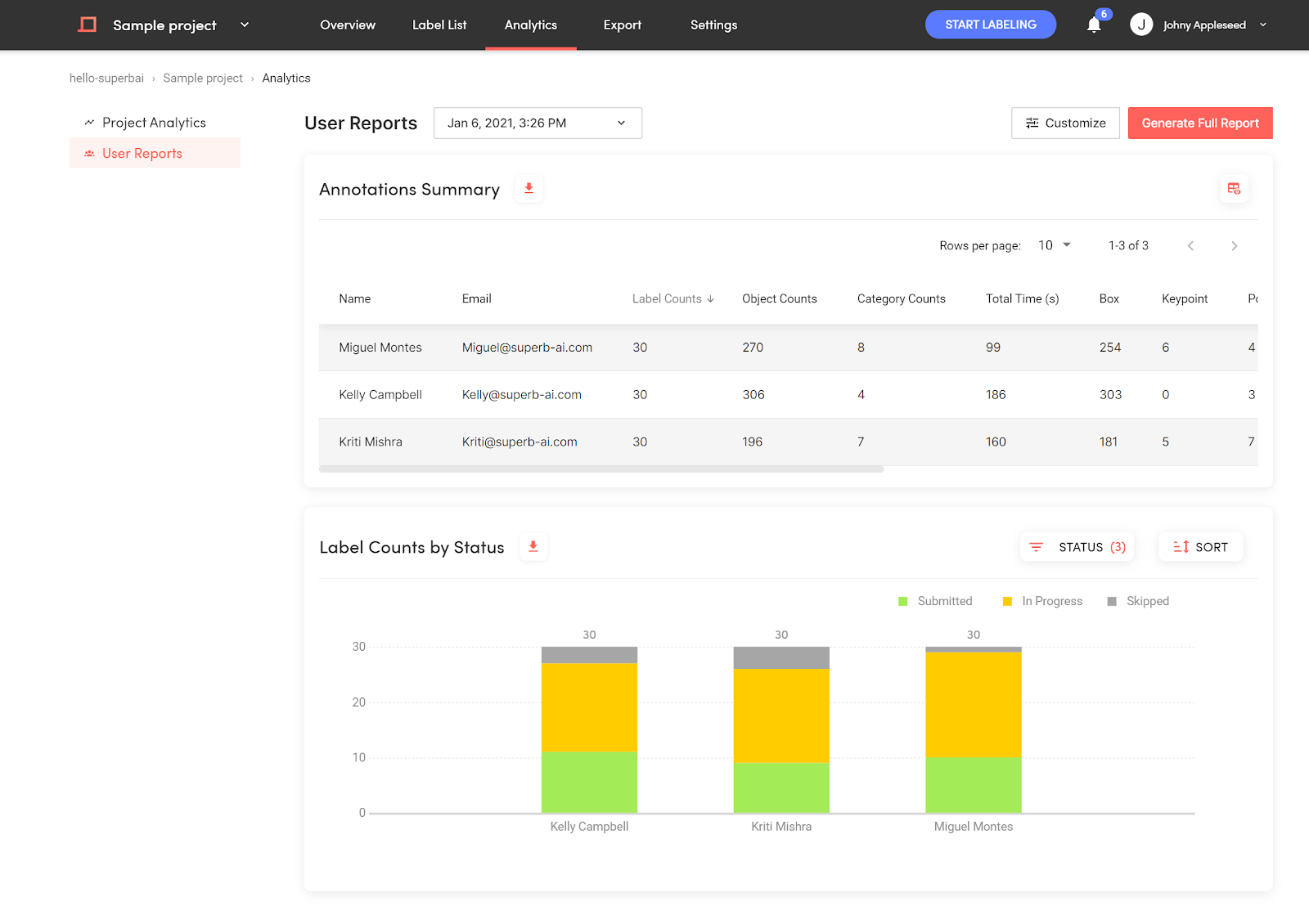Click the table's horizontal scrollbar
Viewport: 1309px width, 924px height.
click(601, 469)
